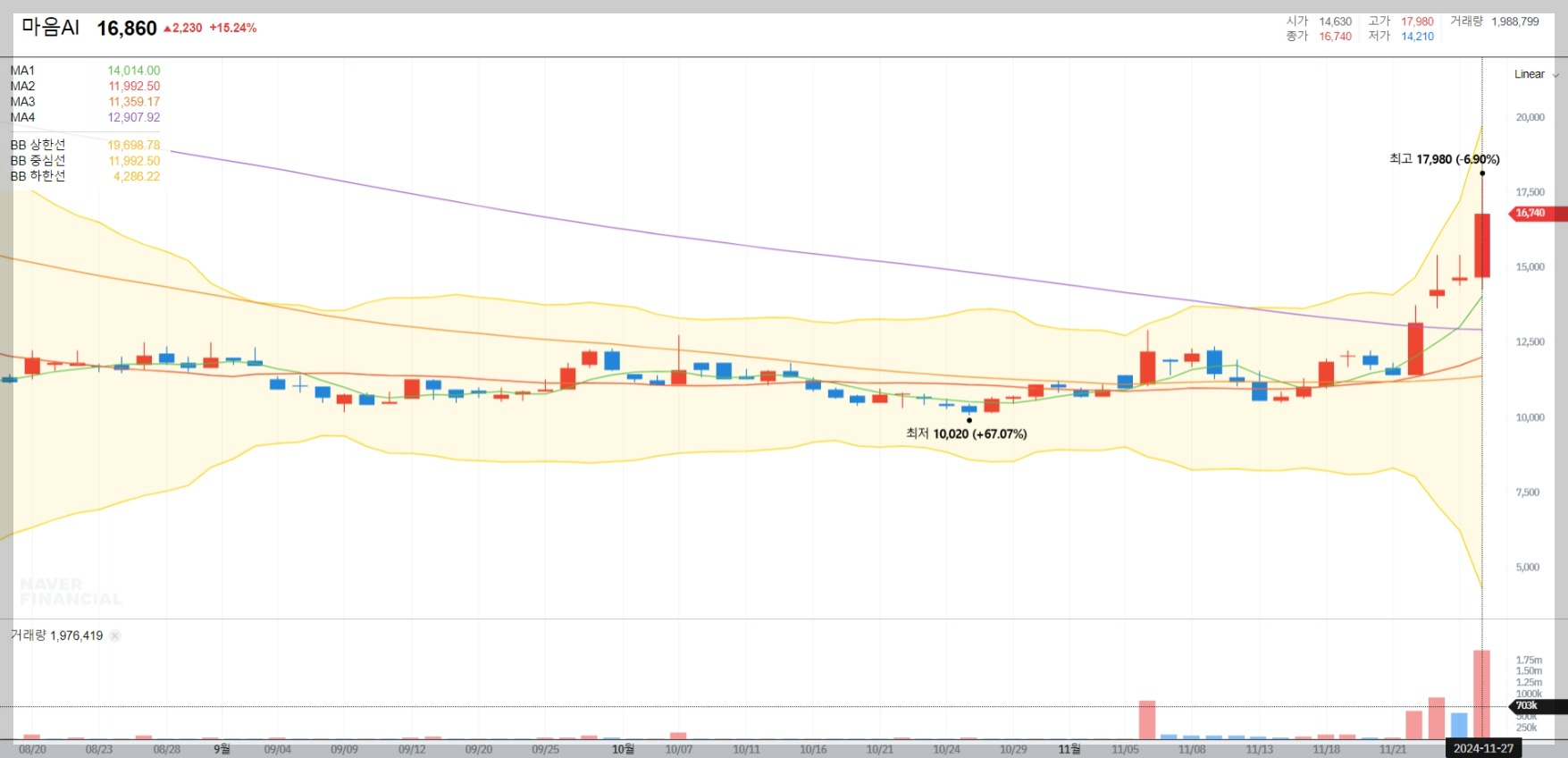
Task: Click the red 16,740 current price tag
Action: tap(1538, 214)
